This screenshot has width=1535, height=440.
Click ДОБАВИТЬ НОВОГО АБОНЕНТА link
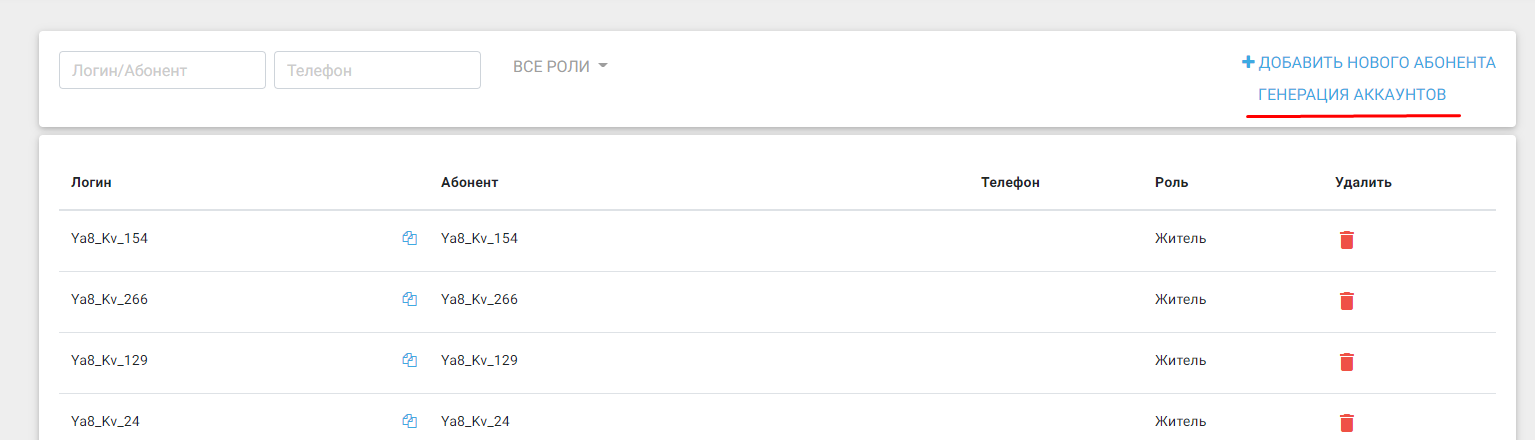click(x=1368, y=63)
